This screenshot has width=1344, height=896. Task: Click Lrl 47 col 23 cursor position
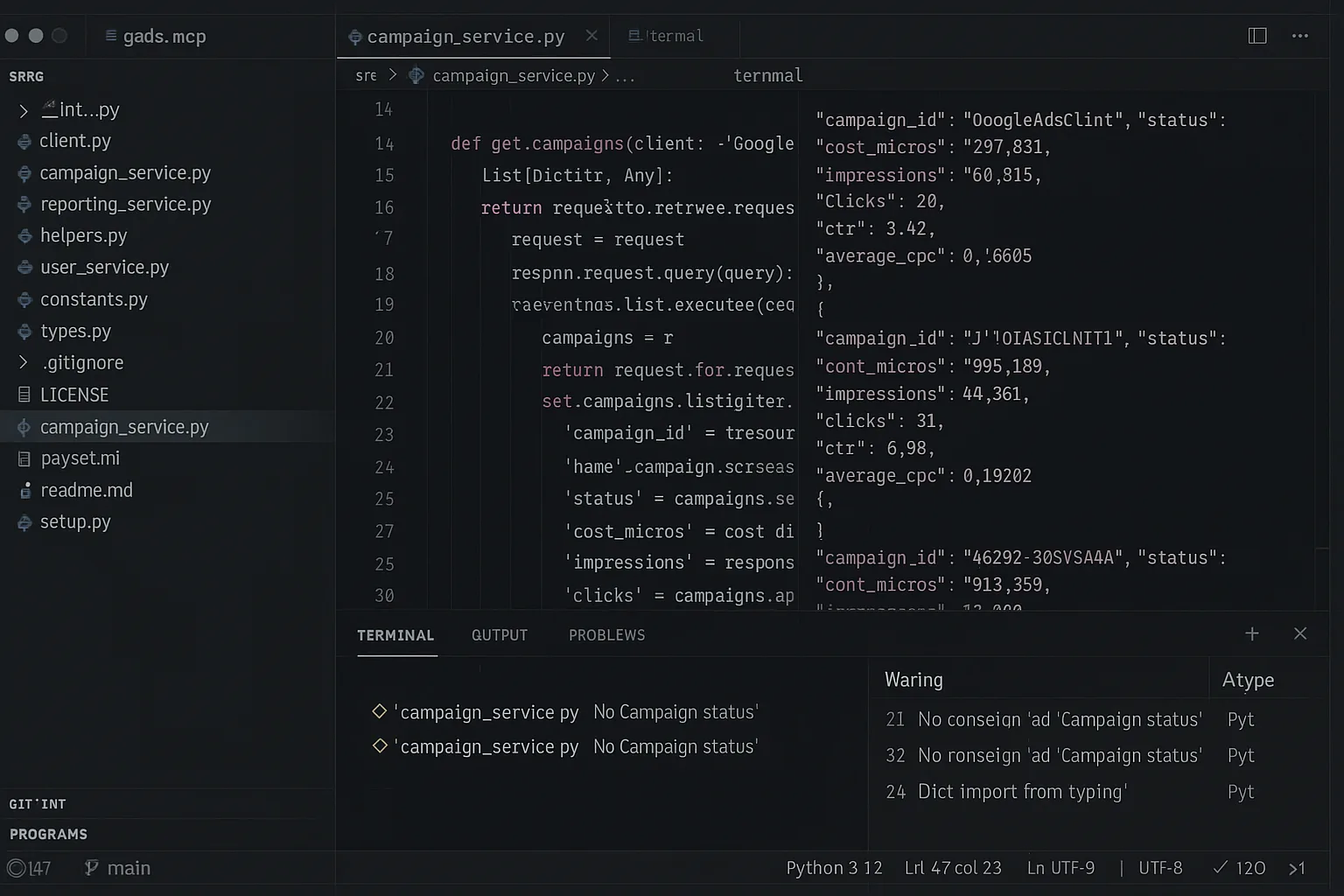[953, 868]
